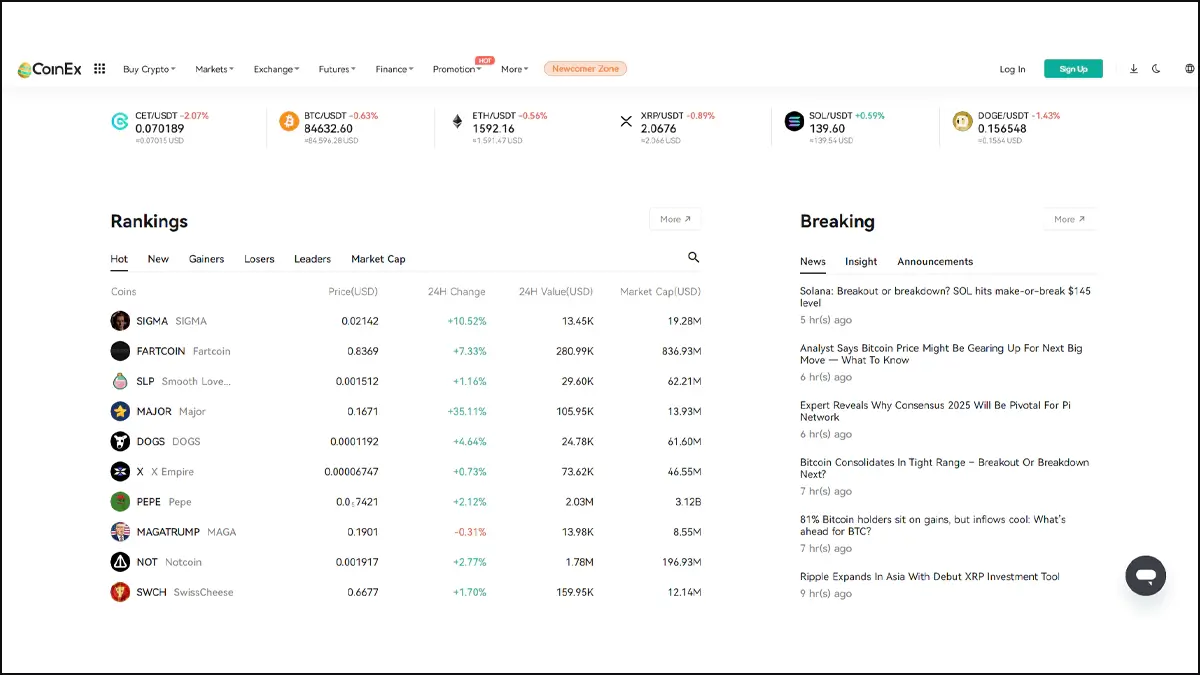
Task: Read the Analyst Says Bitcoin Price article
Action: (x=941, y=354)
